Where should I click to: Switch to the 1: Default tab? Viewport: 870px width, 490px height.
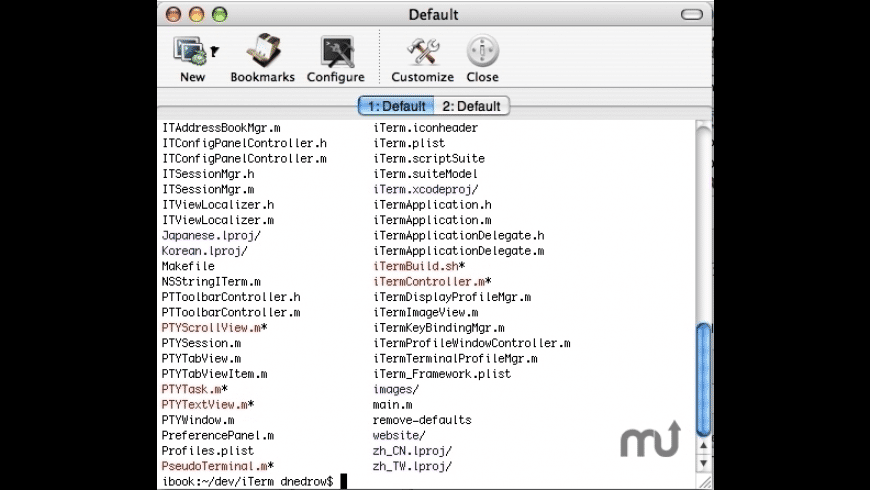click(x=396, y=106)
